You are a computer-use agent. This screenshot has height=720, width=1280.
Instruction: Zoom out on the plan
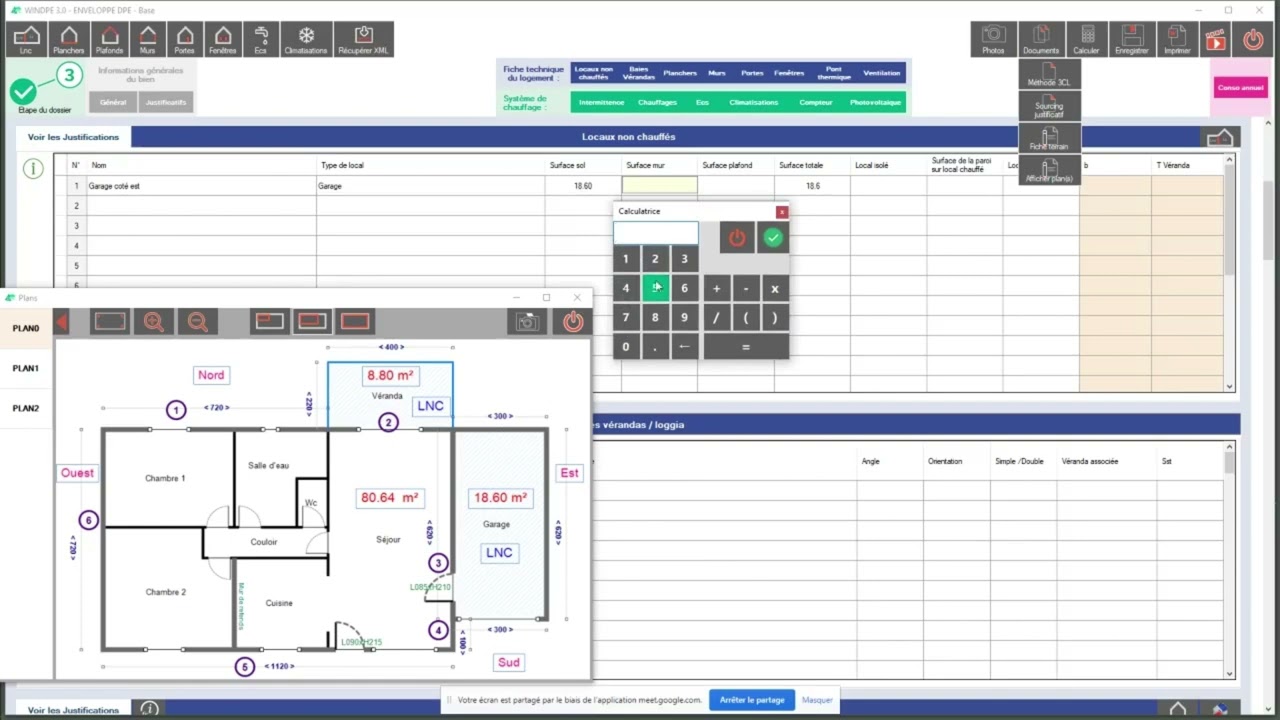(x=198, y=322)
